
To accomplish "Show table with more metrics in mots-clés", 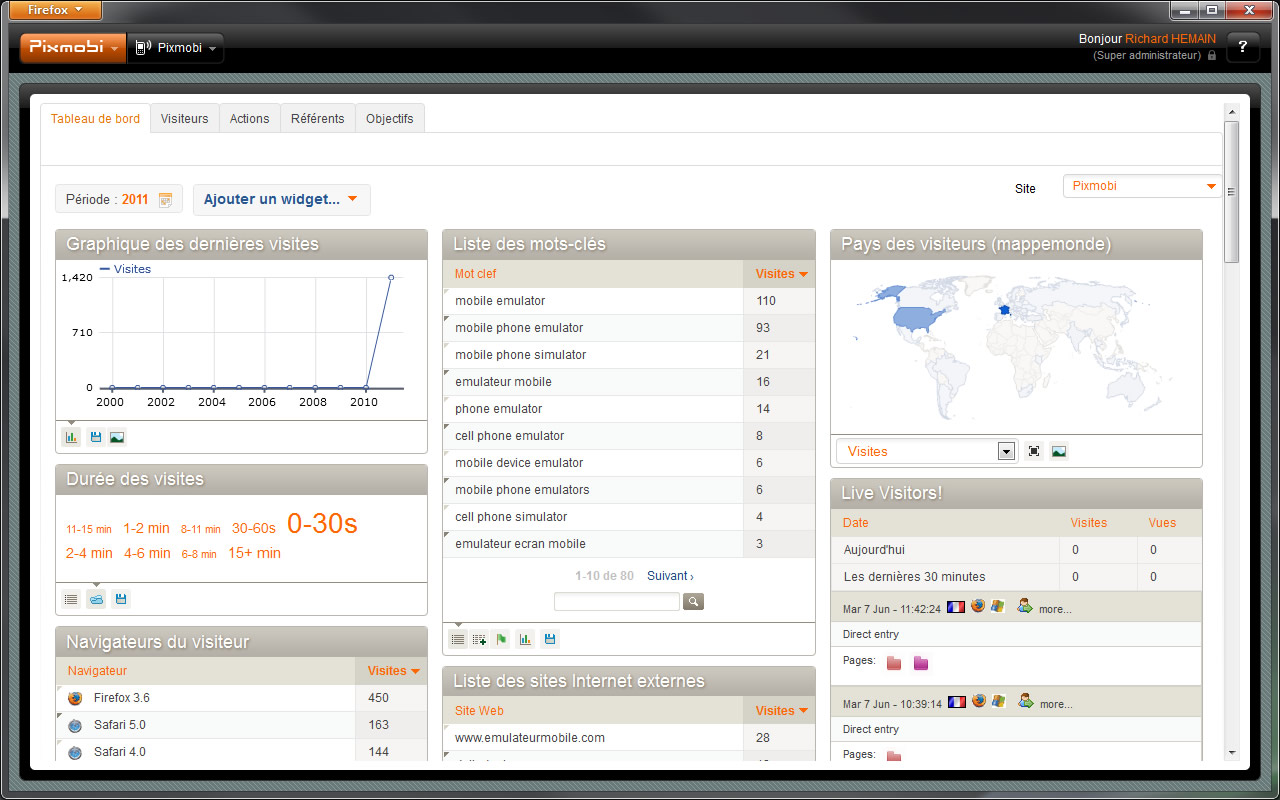I will [480, 639].
